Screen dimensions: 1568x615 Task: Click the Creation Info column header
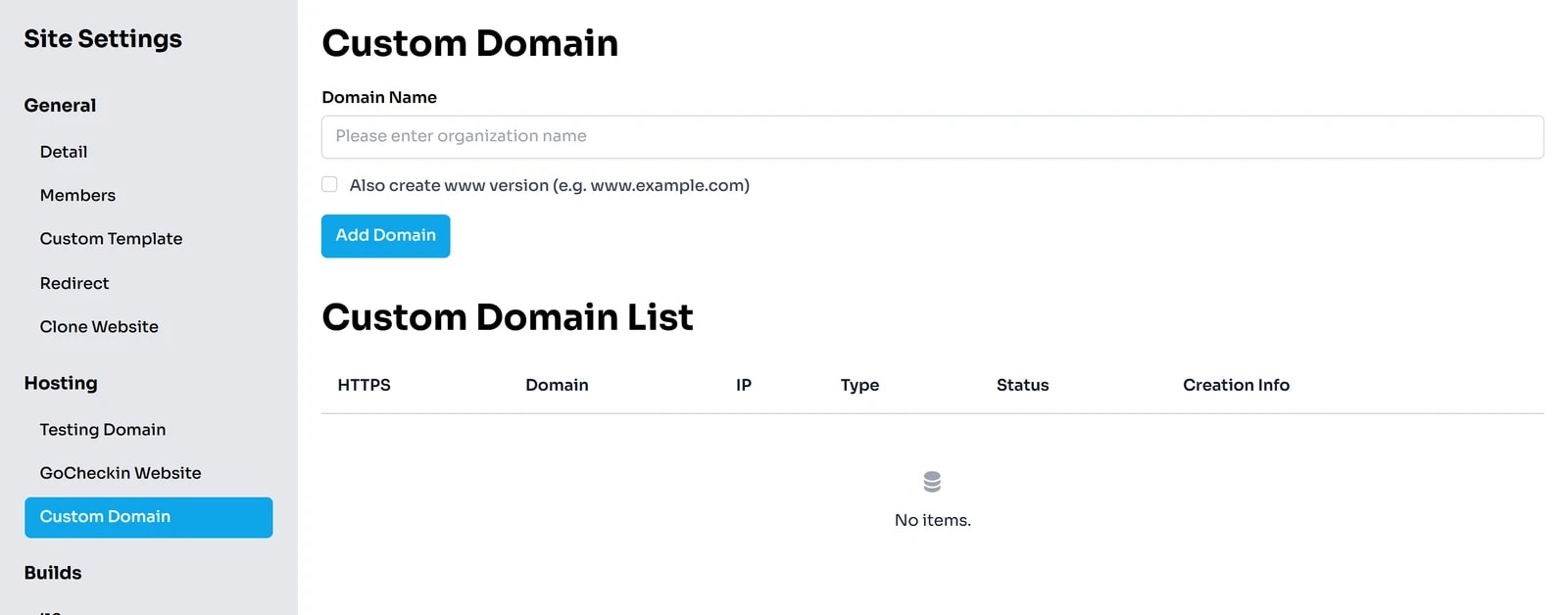(x=1236, y=385)
